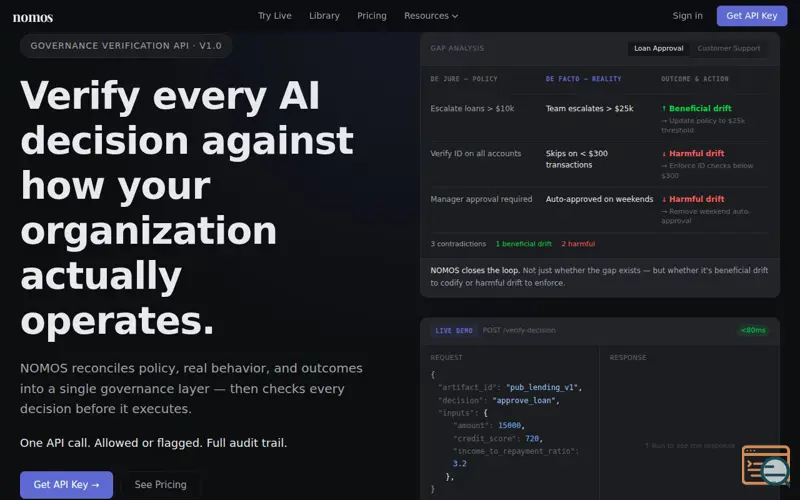Viewport: 800px width, 500px height.
Task: Click the 'pub_lending_v1' value in the request
Action: point(543,388)
